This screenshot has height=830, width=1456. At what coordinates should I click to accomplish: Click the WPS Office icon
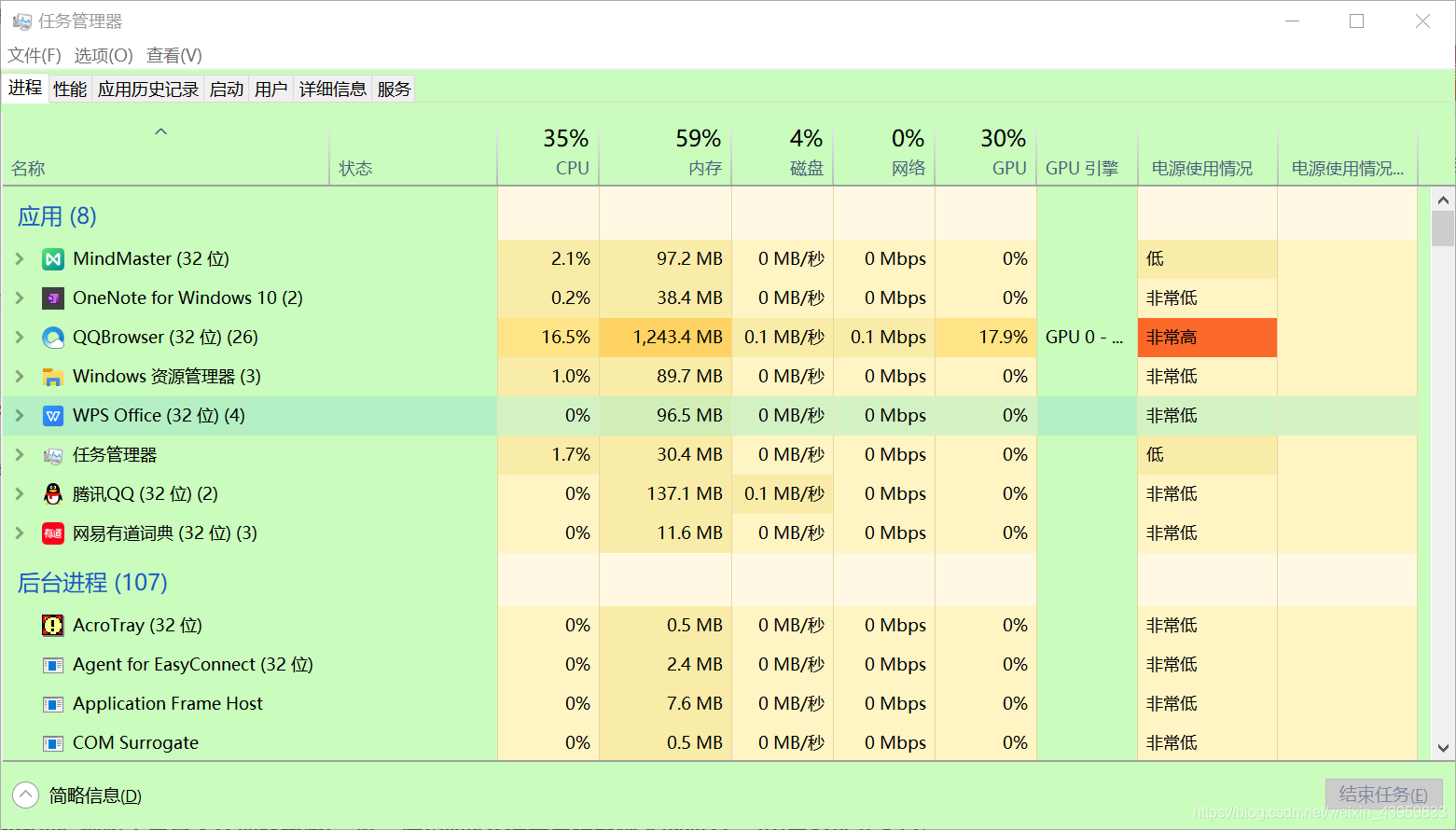(53, 416)
